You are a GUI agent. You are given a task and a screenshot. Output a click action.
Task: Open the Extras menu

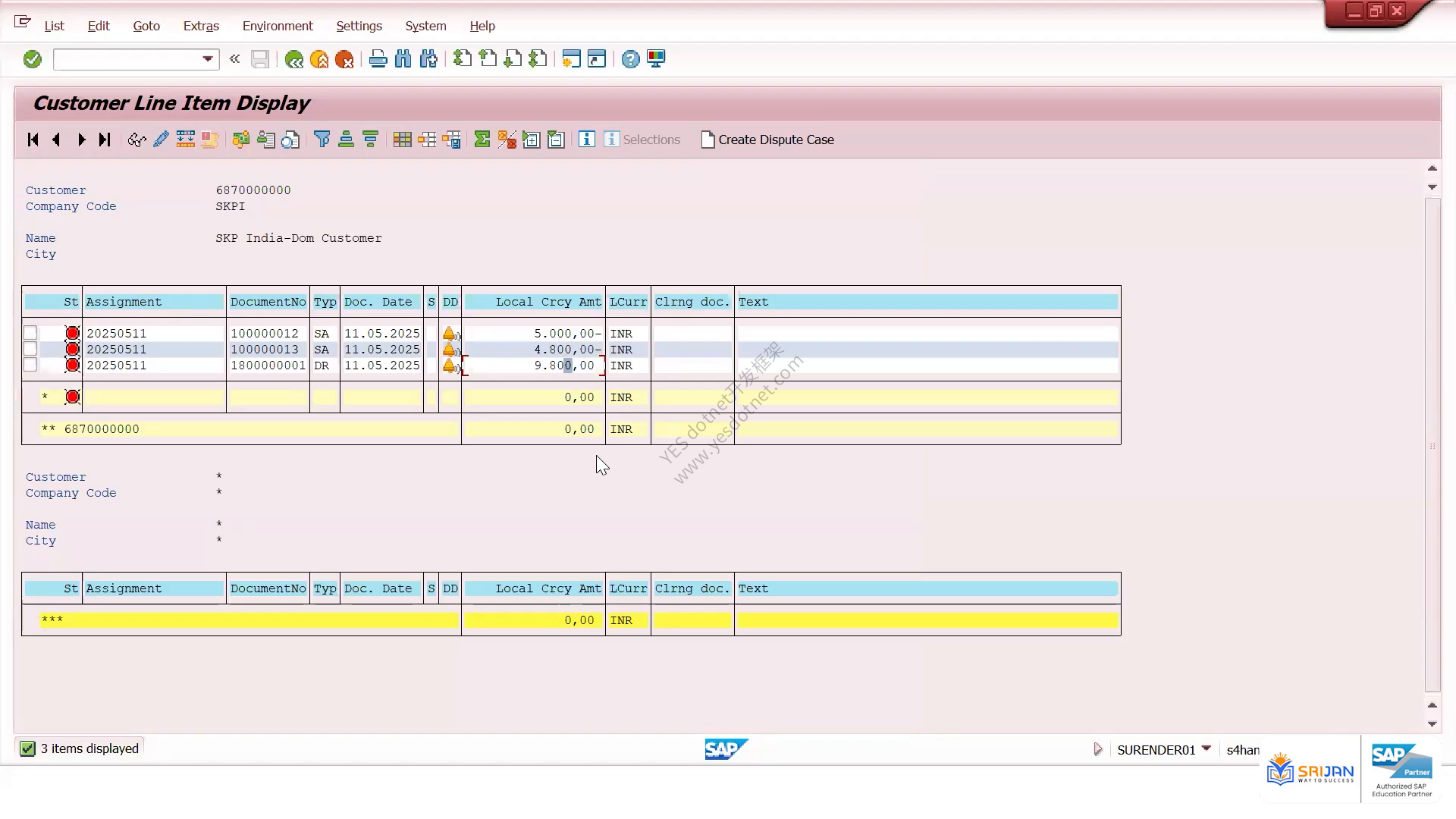coord(201,26)
